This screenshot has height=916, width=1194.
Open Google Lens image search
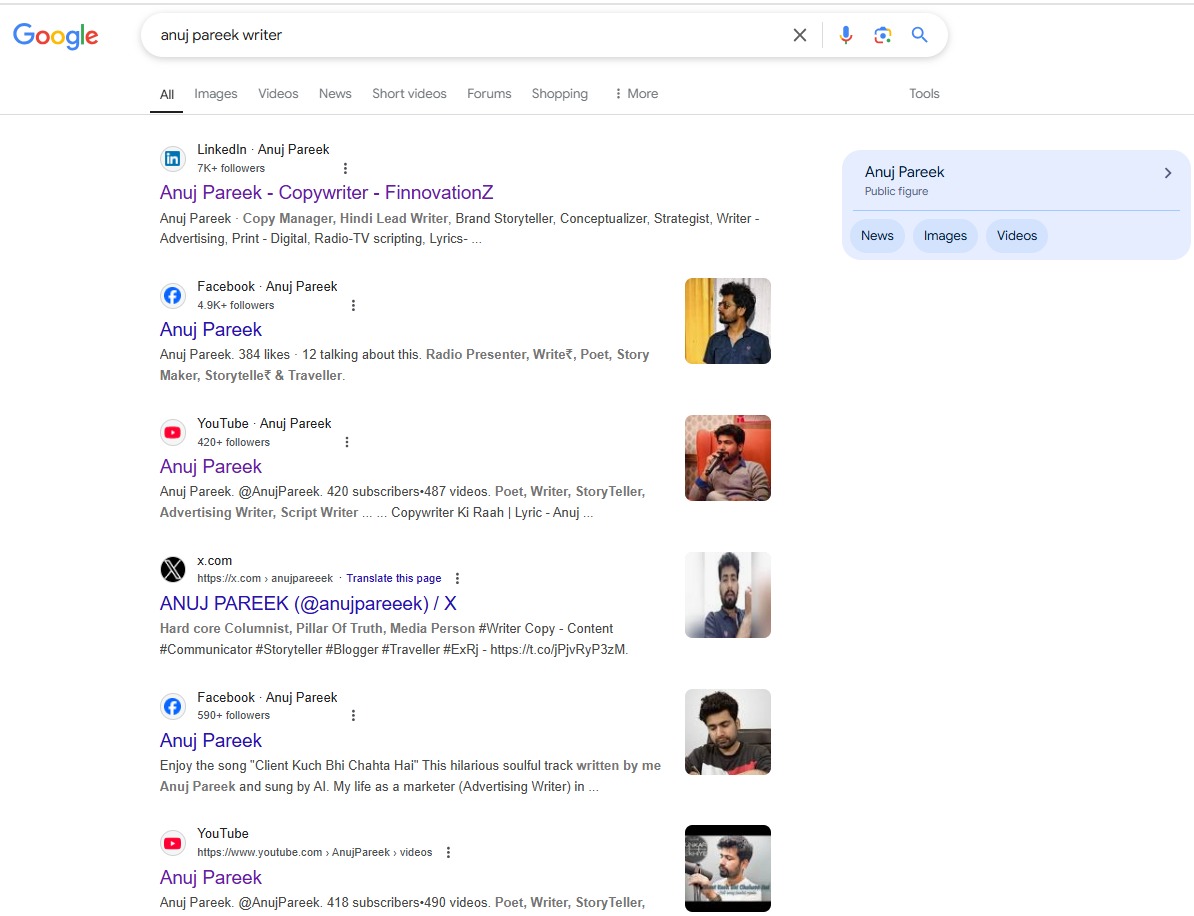click(883, 35)
